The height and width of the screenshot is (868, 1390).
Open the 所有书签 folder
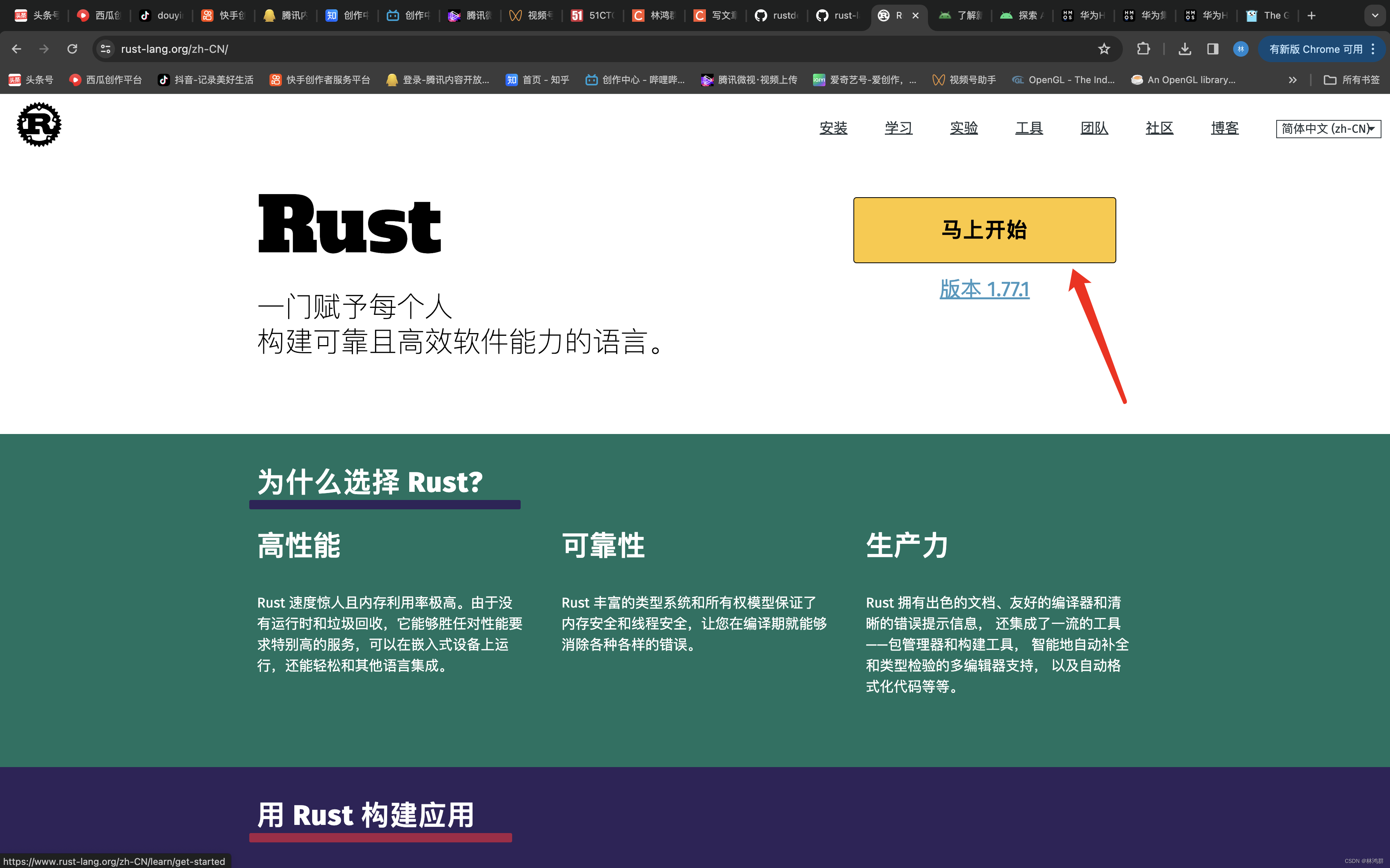[1352, 80]
